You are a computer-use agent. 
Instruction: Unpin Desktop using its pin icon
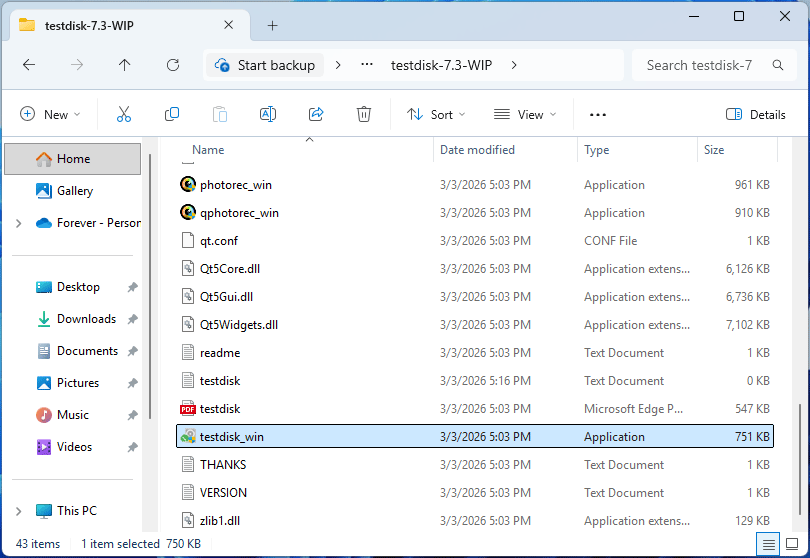(x=133, y=287)
